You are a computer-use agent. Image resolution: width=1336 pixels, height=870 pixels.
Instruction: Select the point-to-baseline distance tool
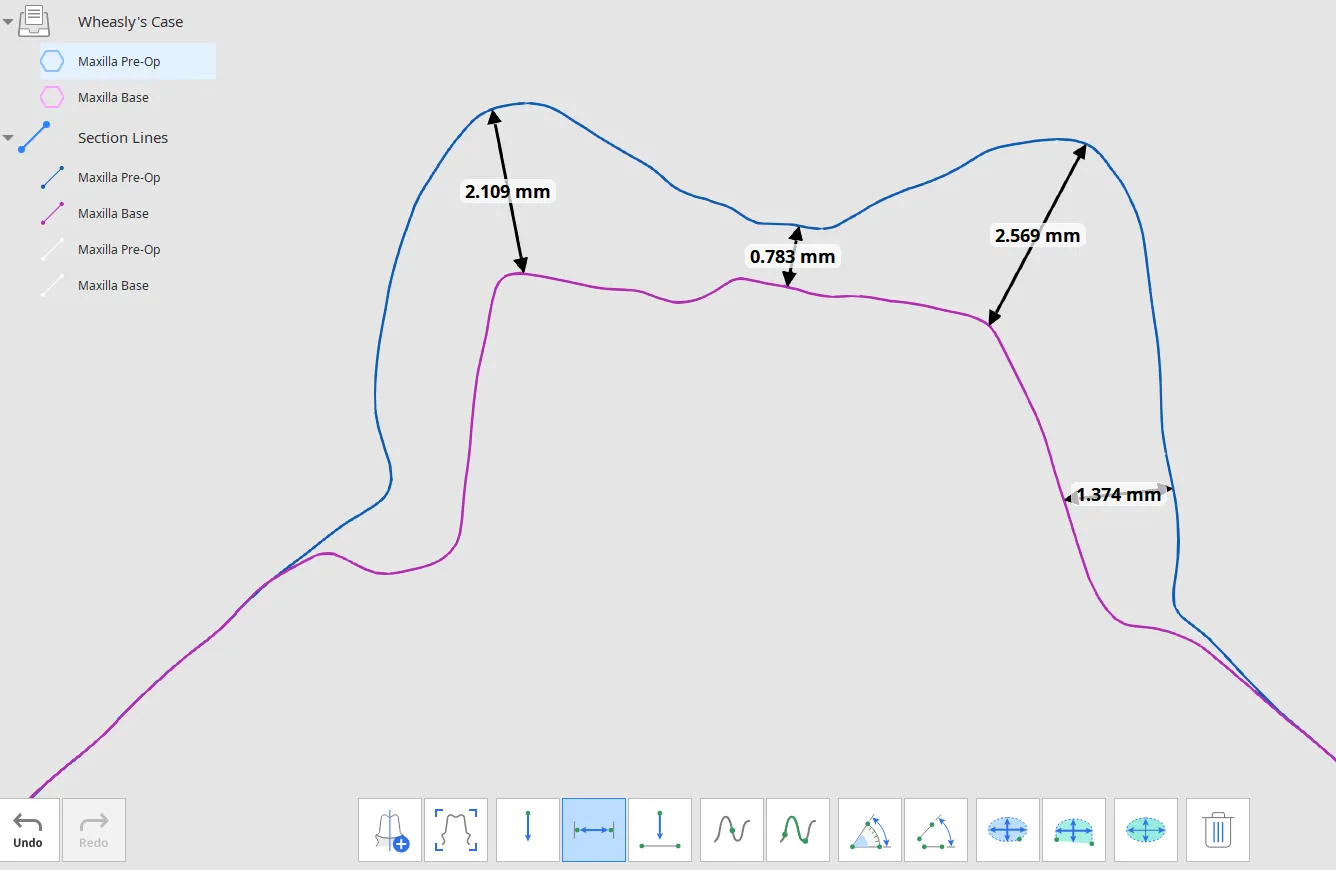tap(660, 830)
